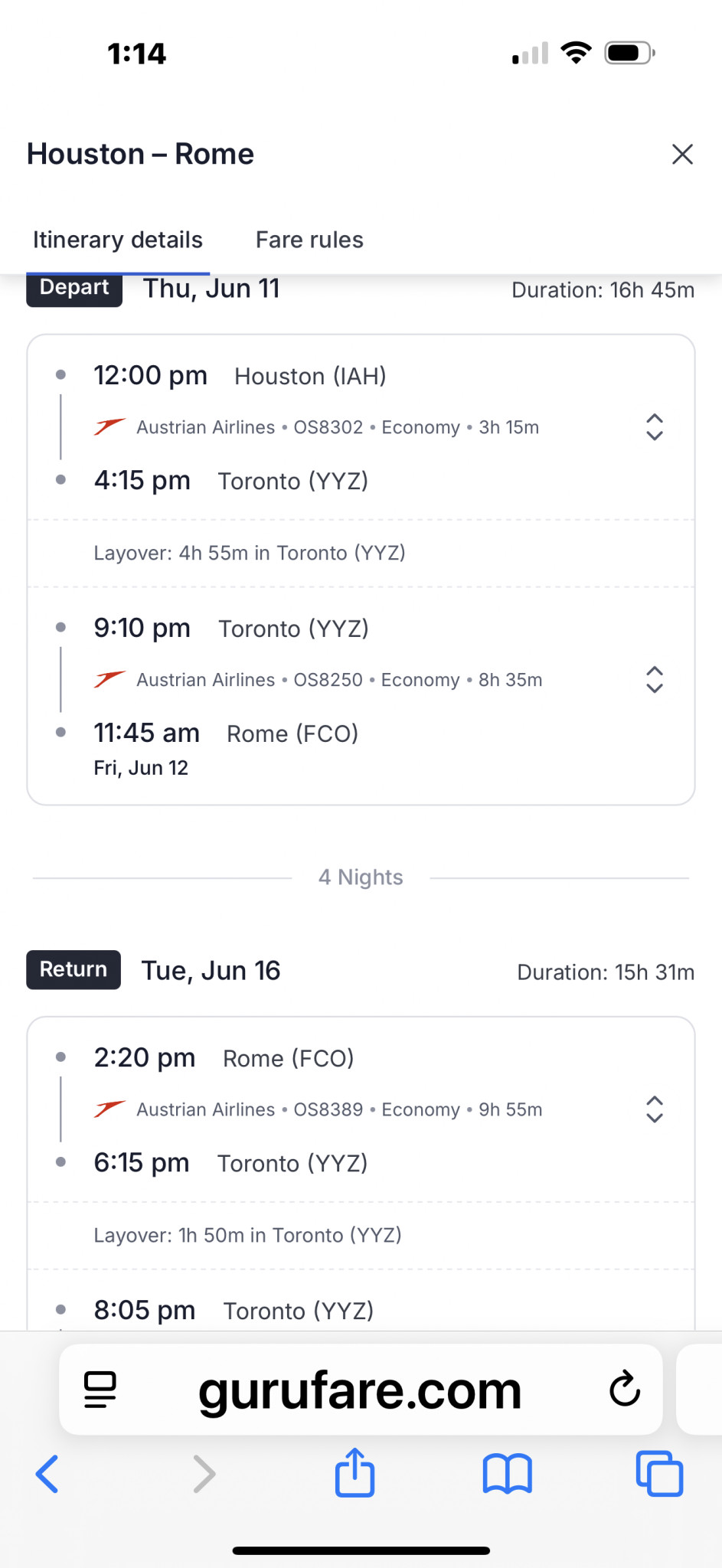
Task: Tap the Safari page reload icon
Action: [624, 1389]
